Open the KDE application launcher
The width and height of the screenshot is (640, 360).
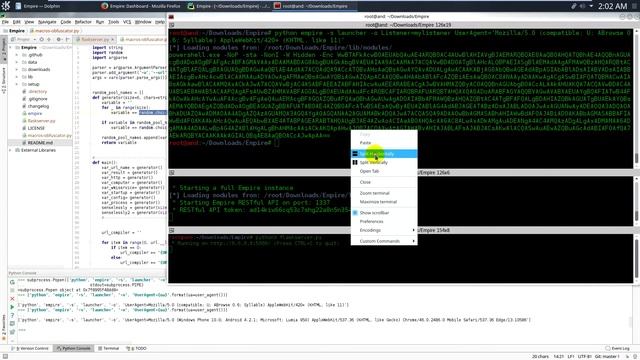tap(6, 6)
